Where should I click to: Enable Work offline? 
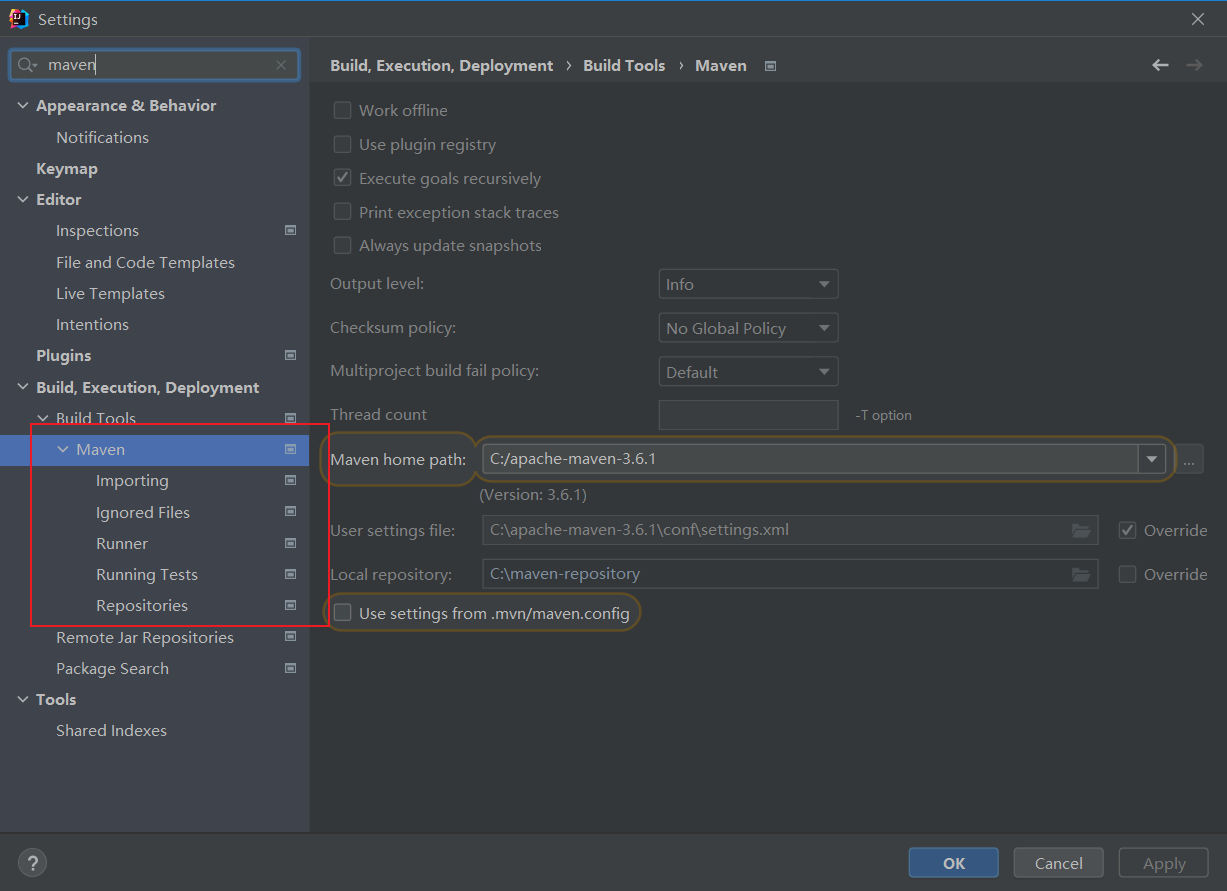pyautogui.click(x=342, y=110)
